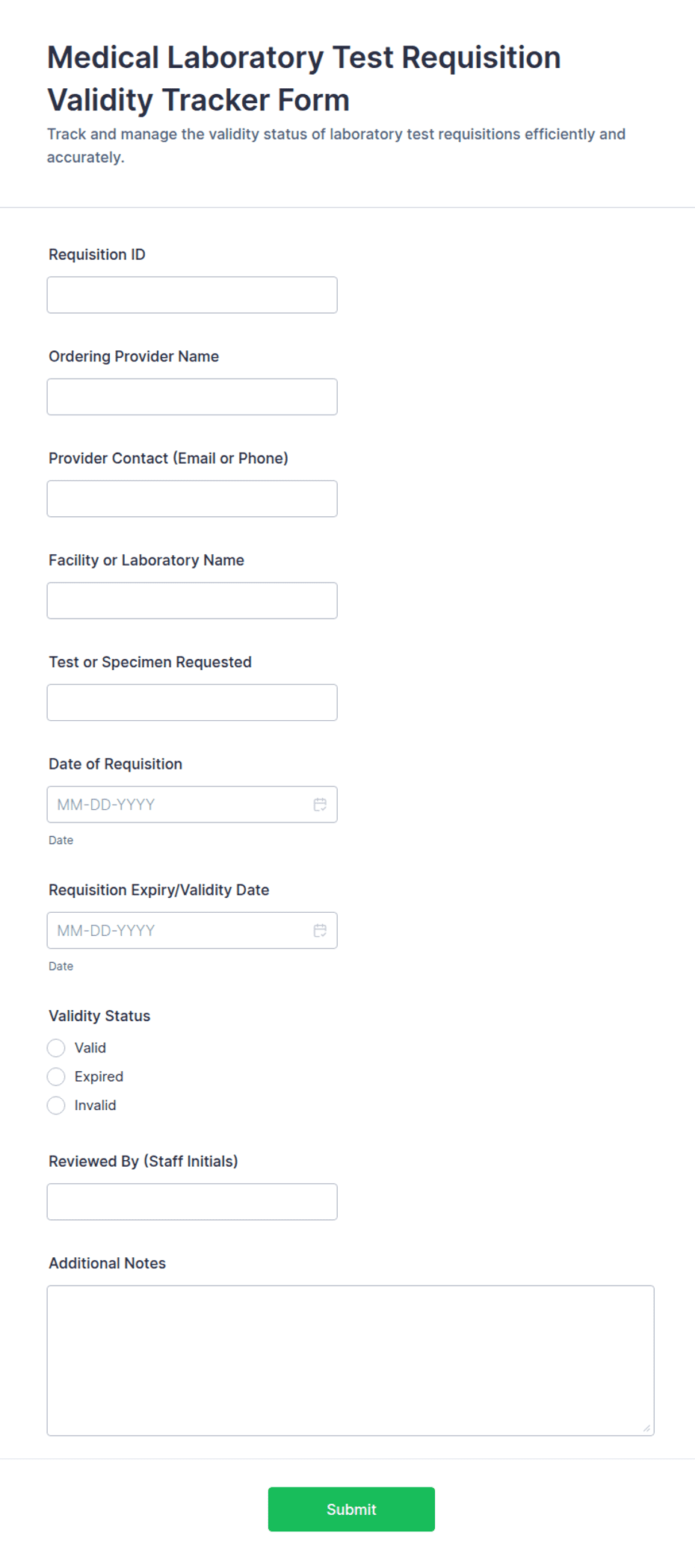Click the Provider Contact input box

pyautogui.click(x=192, y=499)
